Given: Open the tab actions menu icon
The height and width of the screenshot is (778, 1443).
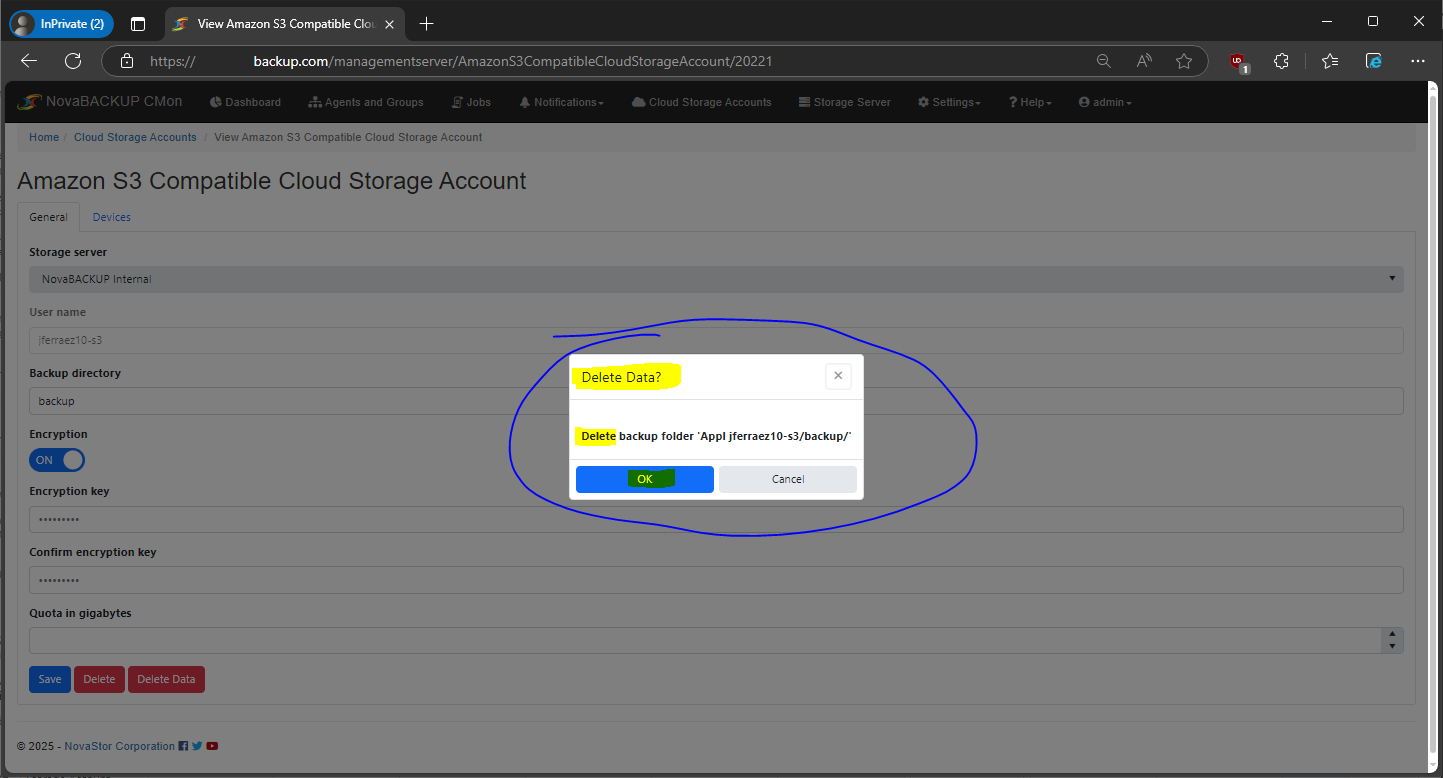Looking at the screenshot, I should pos(138,24).
